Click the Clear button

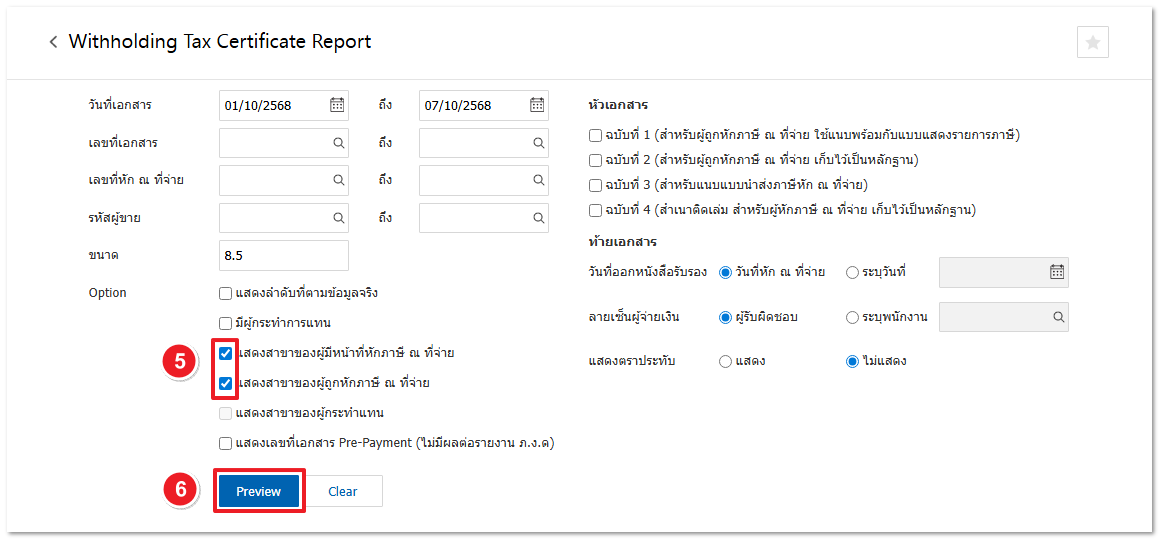click(343, 491)
